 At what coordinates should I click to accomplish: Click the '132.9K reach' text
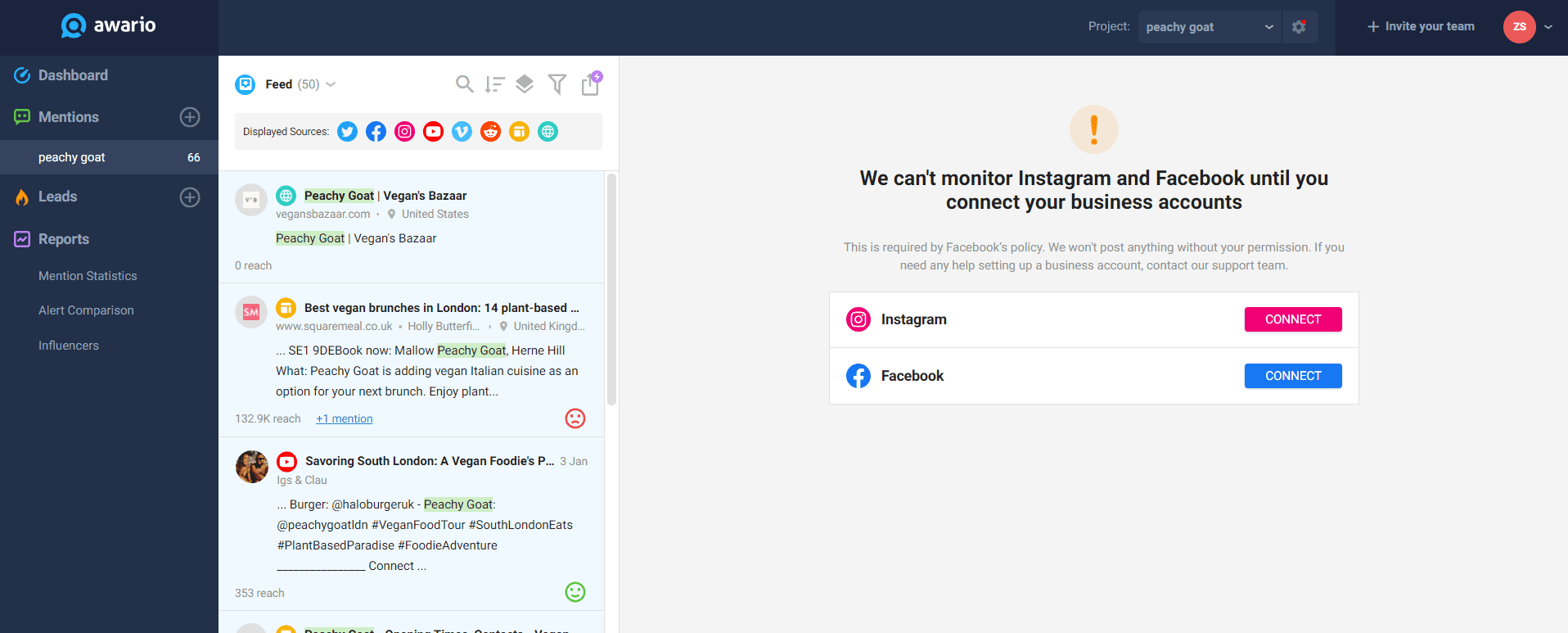(268, 418)
